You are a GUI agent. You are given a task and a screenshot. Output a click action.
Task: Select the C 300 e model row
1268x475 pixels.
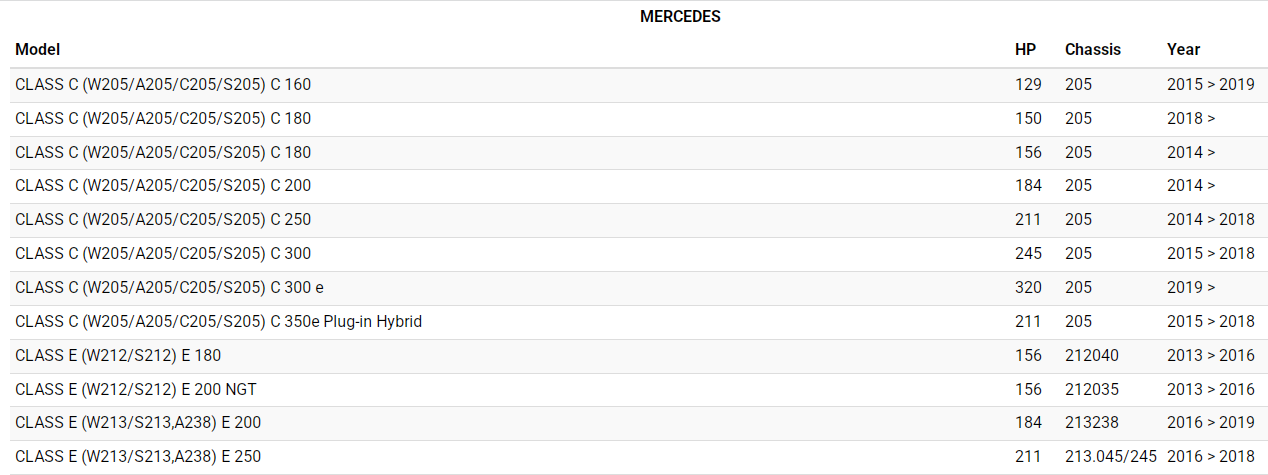(169, 288)
